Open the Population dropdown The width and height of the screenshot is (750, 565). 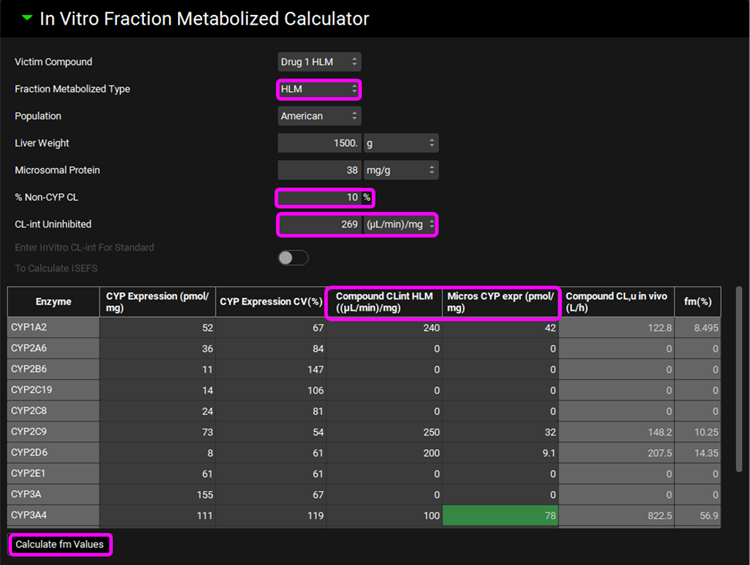click(x=318, y=116)
